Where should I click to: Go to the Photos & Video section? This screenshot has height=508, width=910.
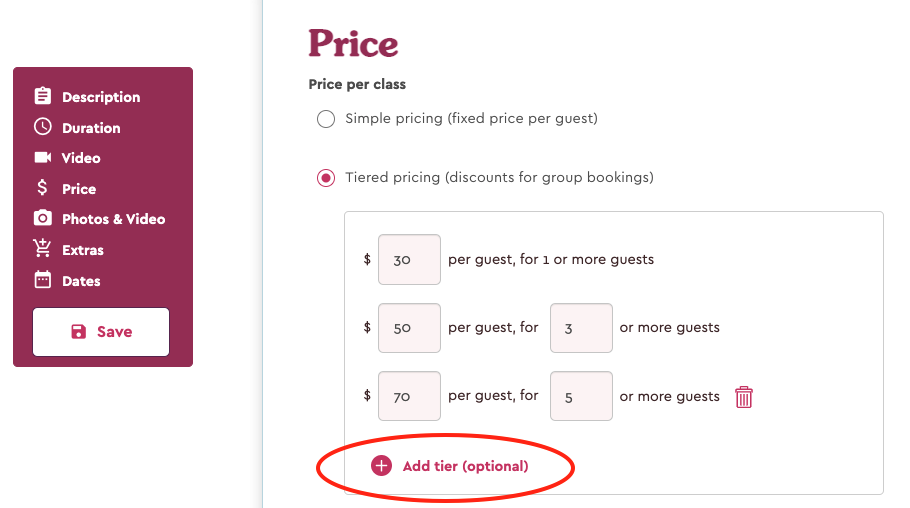[114, 219]
